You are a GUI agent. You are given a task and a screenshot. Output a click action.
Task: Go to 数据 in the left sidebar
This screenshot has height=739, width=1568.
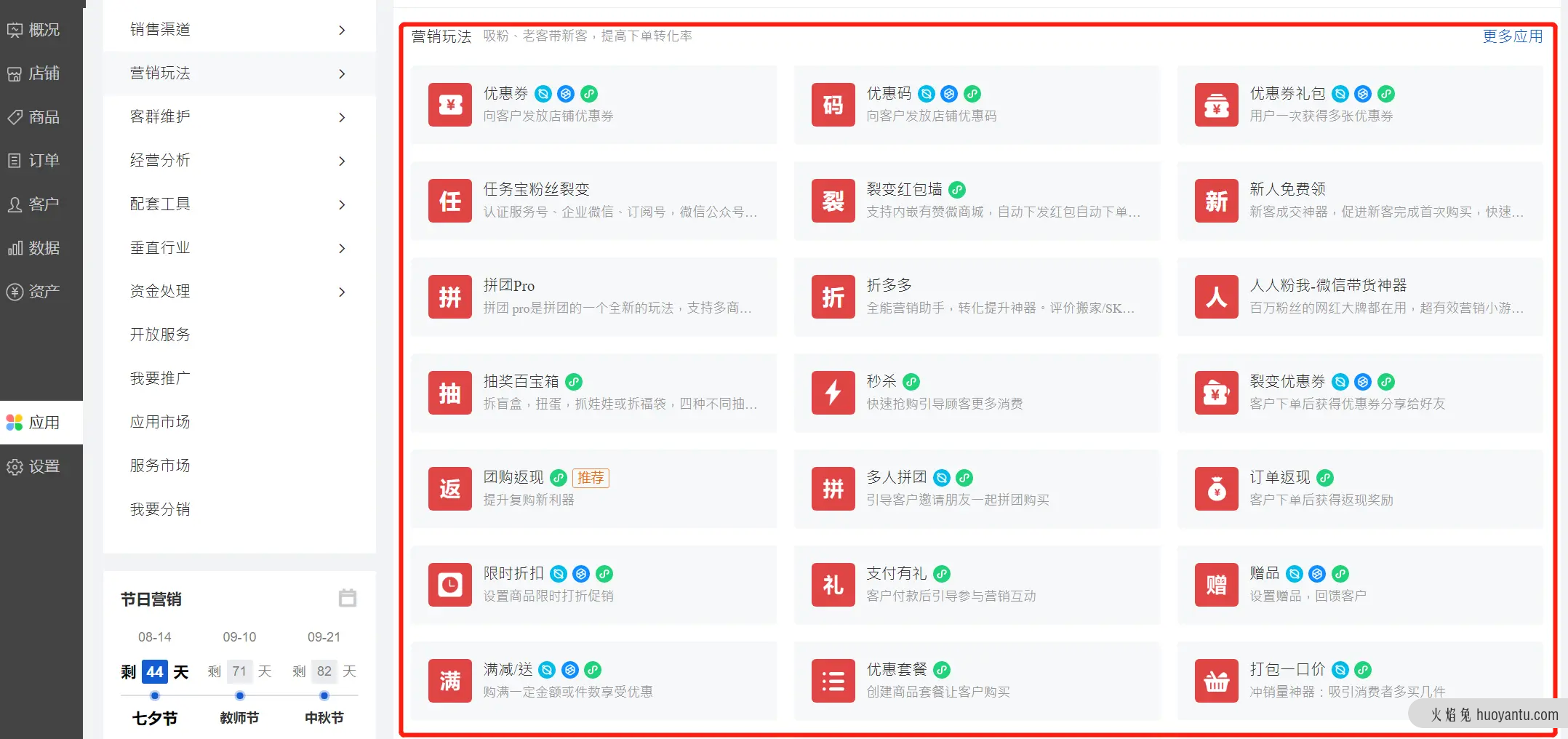pyautogui.click(x=41, y=248)
